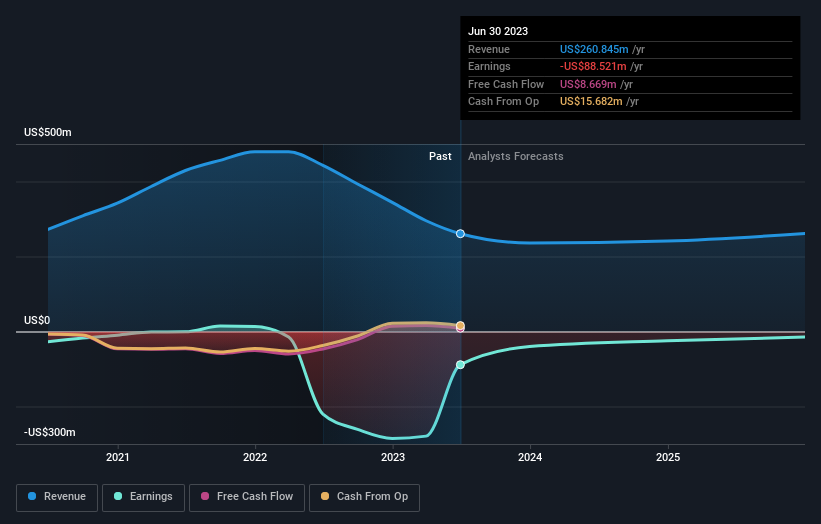821x524 pixels.
Task: Click the -US$88.521m earnings value
Action: pos(593,66)
